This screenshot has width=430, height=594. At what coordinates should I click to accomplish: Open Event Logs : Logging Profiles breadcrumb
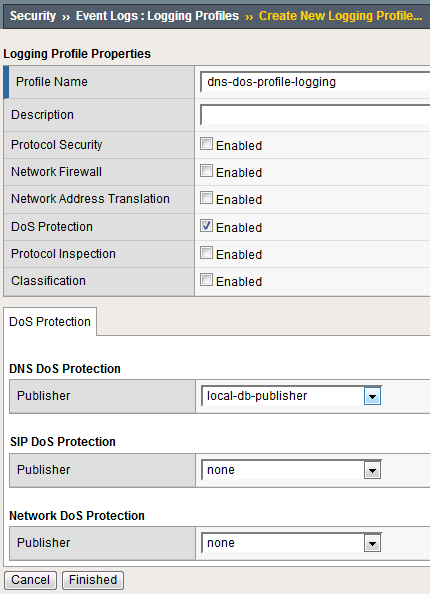(x=157, y=16)
